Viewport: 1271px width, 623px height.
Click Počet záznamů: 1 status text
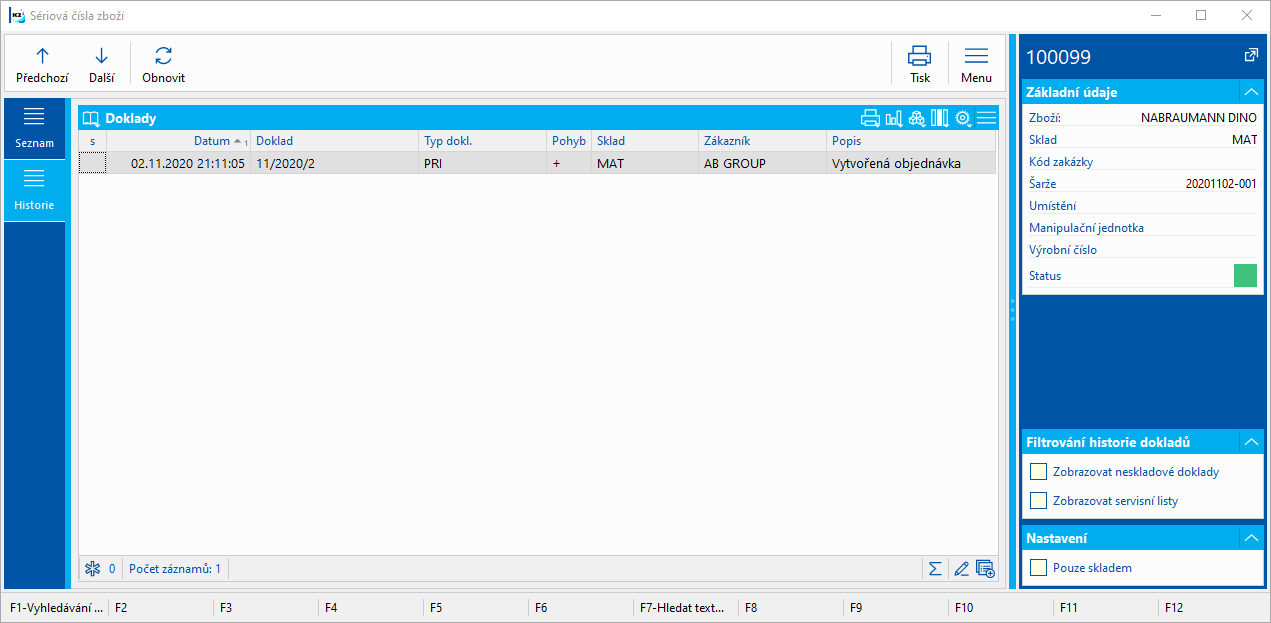coord(175,569)
